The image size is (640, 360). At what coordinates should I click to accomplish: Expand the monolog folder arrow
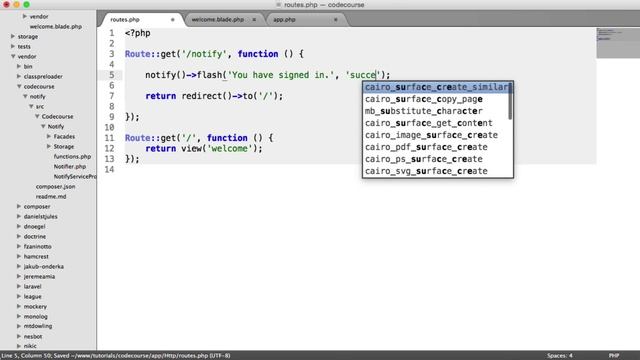tap(19, 316)
